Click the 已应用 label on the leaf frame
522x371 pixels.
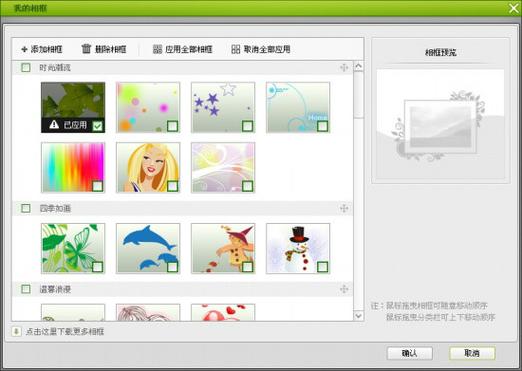pyautogui.click(x=75, y=125)
